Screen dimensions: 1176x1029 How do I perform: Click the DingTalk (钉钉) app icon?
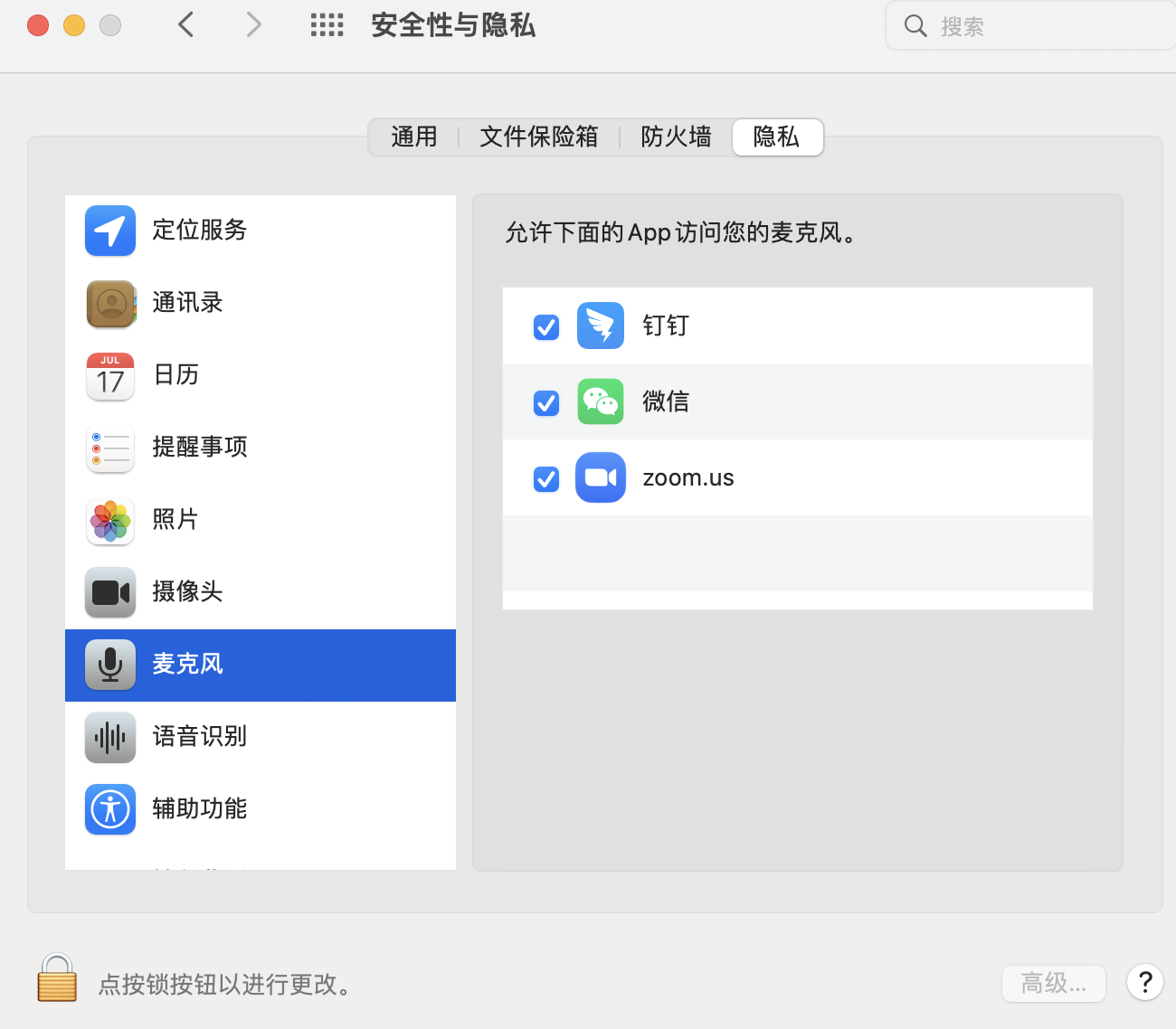601,326
